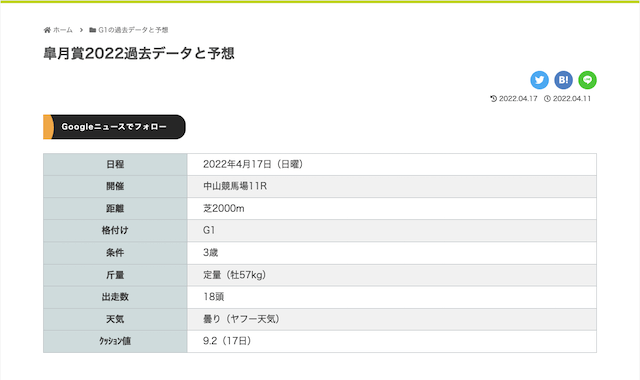Viewport: 640px width, 380px height.
Task: Click the 皐月賞2022過去データと予想 page title
Action: coord(139,53)
